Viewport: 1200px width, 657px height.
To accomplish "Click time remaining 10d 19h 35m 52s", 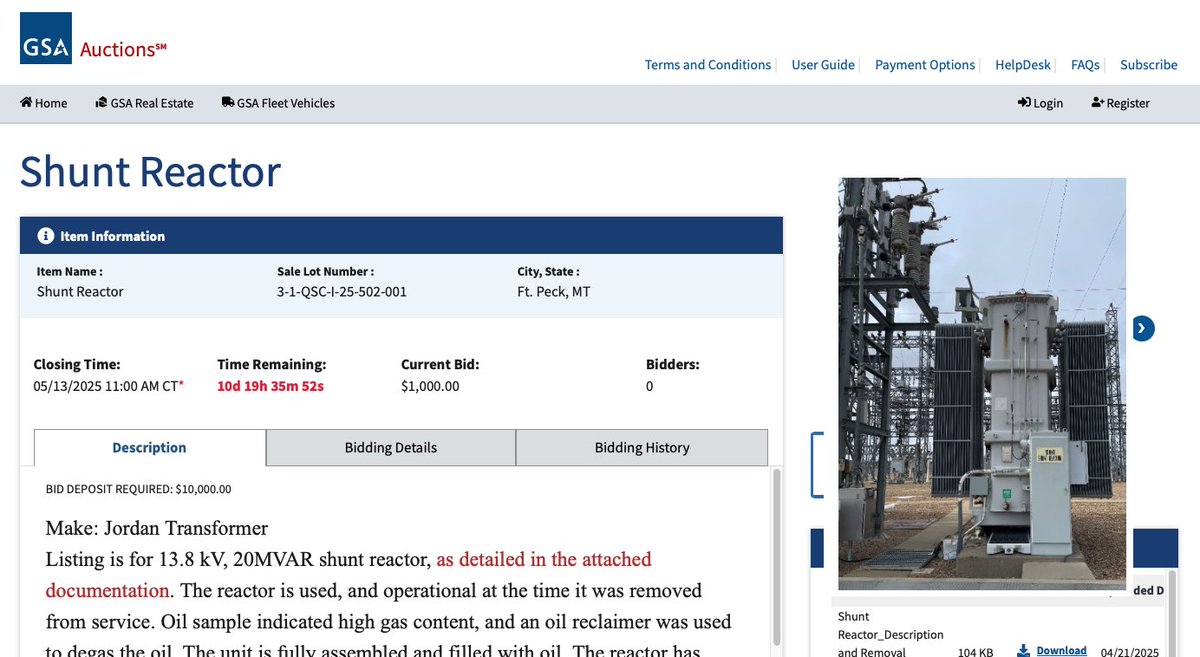I will coord(270,386).
